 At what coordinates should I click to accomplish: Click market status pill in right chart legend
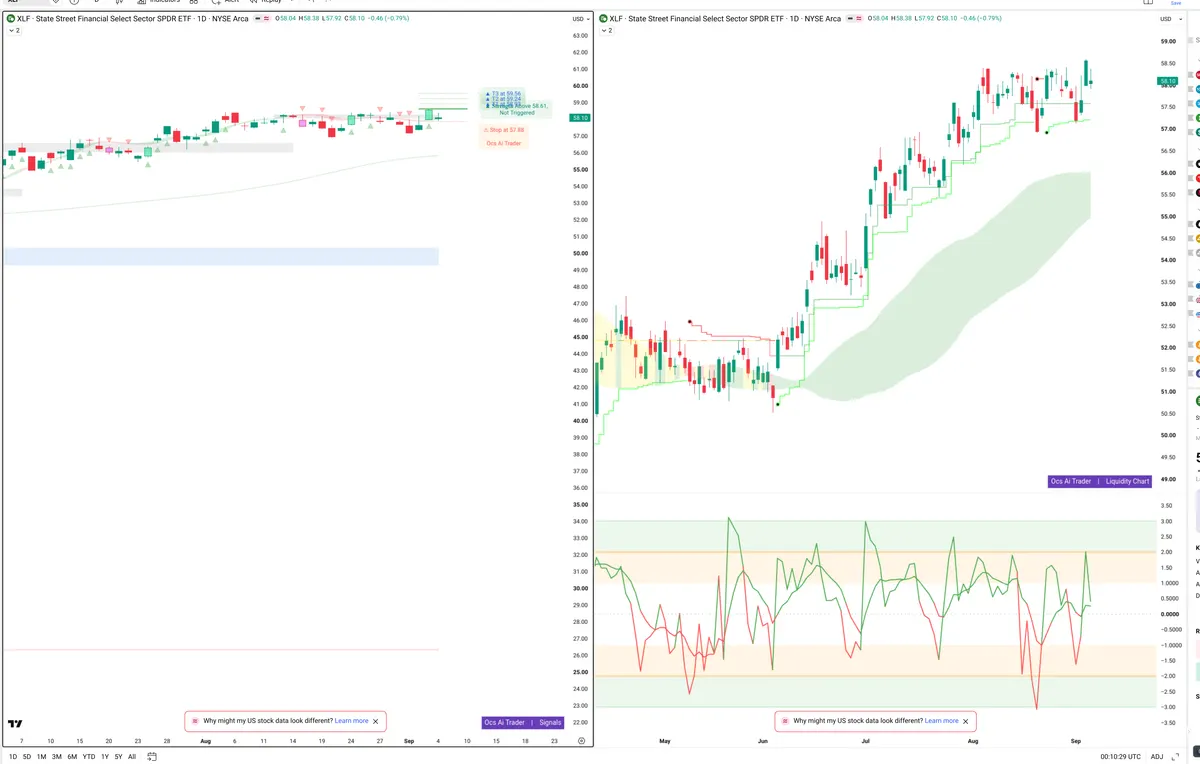tap(855, 19)
